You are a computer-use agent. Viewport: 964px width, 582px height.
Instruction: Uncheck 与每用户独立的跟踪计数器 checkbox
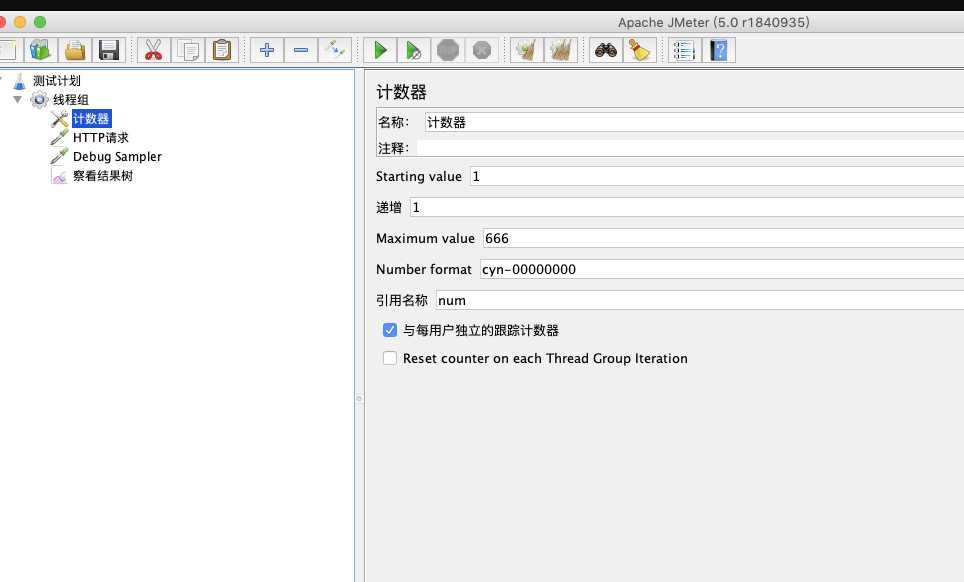pyautogui.click(x=390, y=330)
